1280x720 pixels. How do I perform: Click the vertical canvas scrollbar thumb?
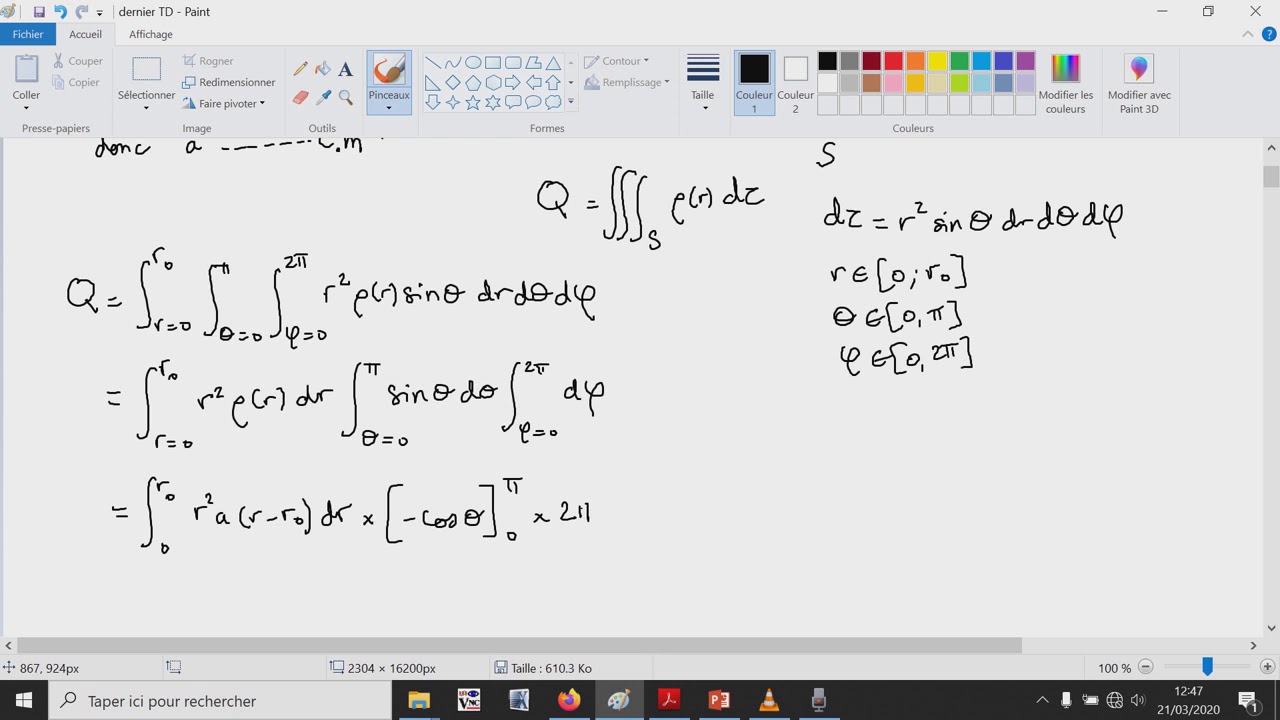click(x=1271, y=177)
